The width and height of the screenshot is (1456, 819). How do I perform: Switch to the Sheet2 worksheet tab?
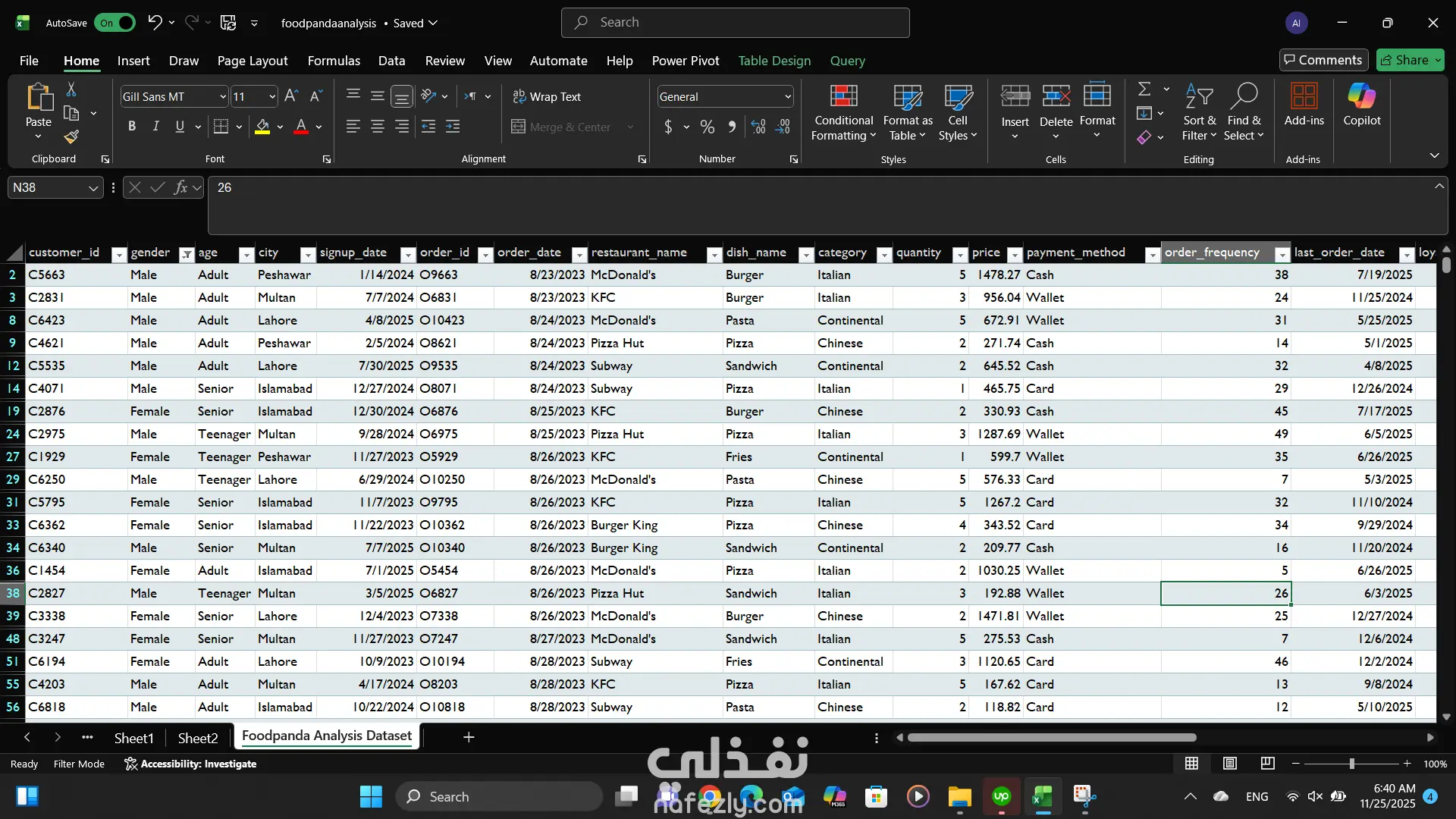[197, 738]
